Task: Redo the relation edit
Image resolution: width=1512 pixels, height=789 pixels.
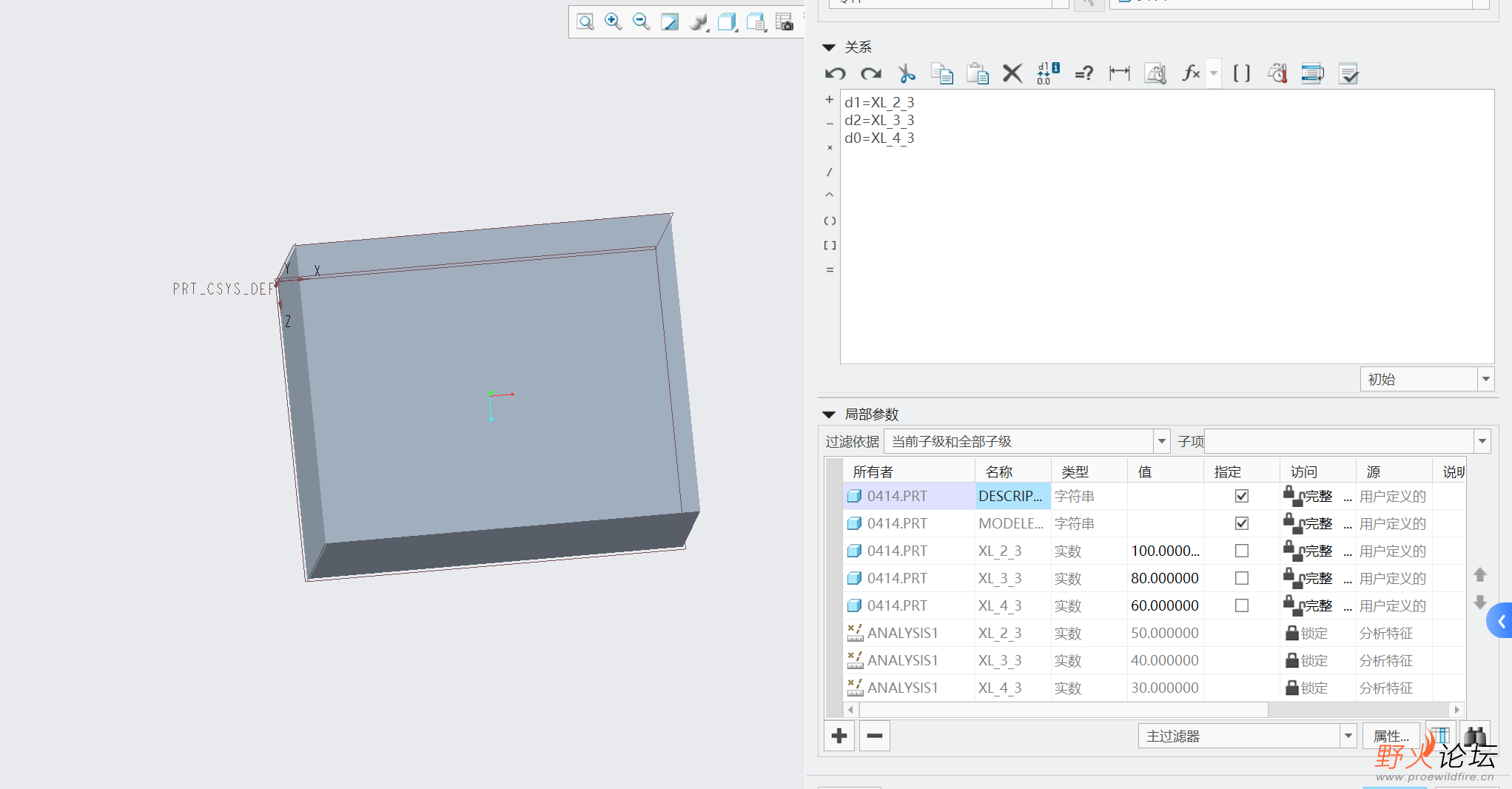Action: click(x=871, y=73)
